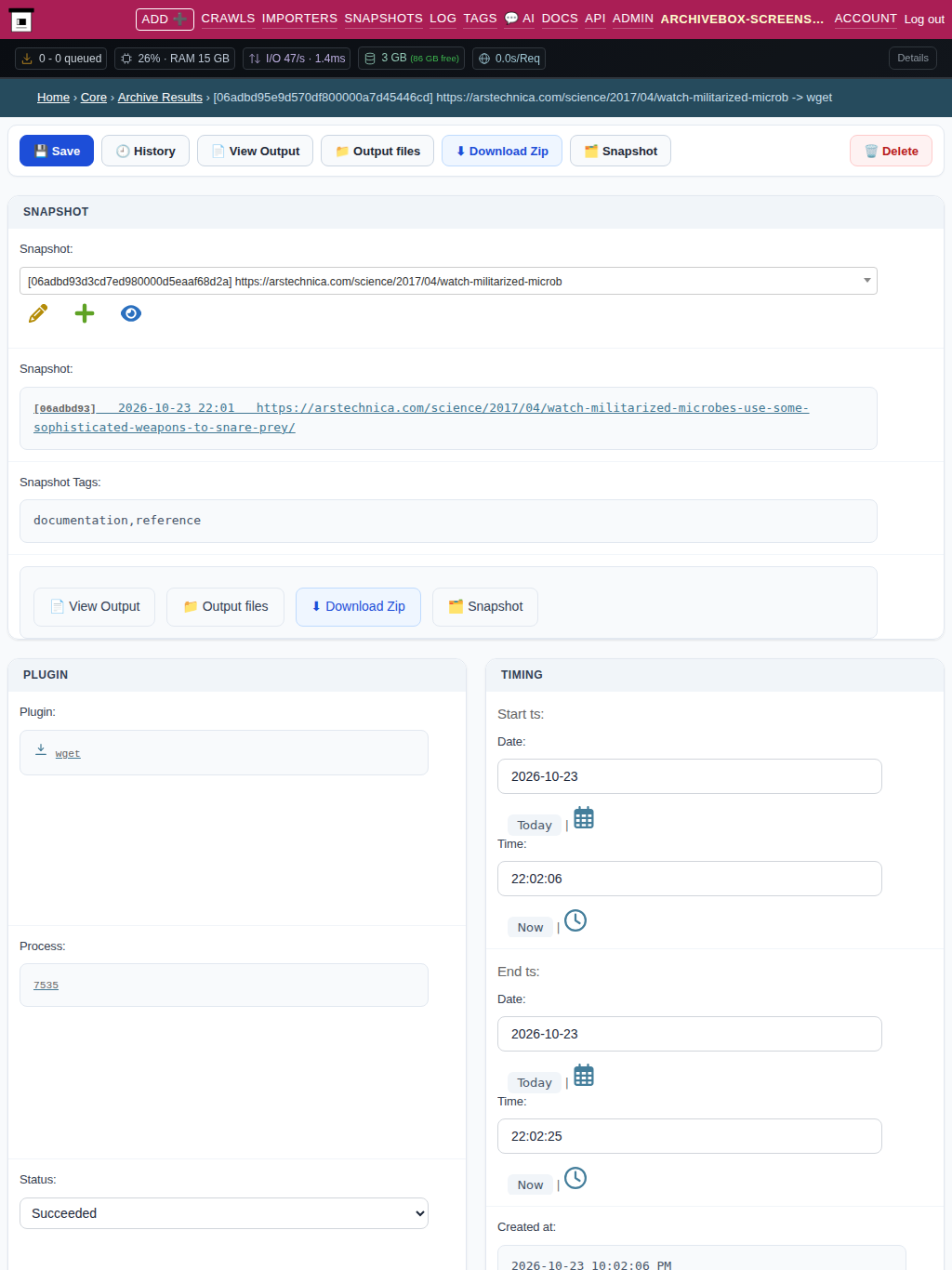The width and height of the screenshot is (952, 1270).
Task: Open the Status dropdown showing Succeeded
Action: click(x=224, y=1213)
